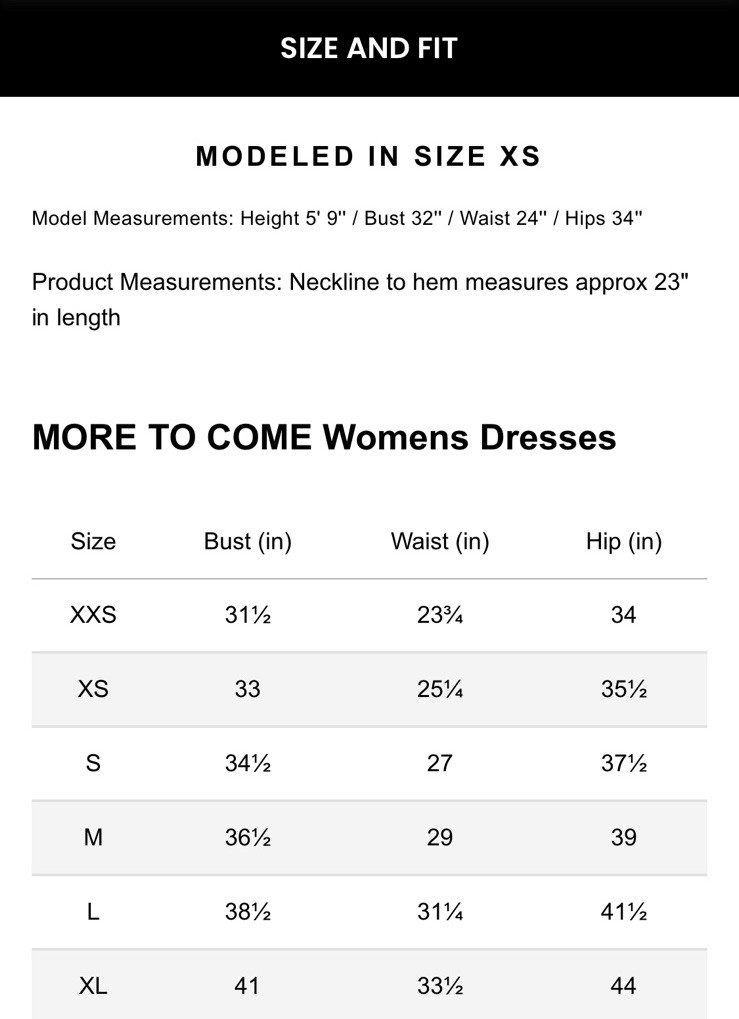739x1019 pixels.
Task: Click the 31½ bust value for XXS
Action: click(247, 614)
